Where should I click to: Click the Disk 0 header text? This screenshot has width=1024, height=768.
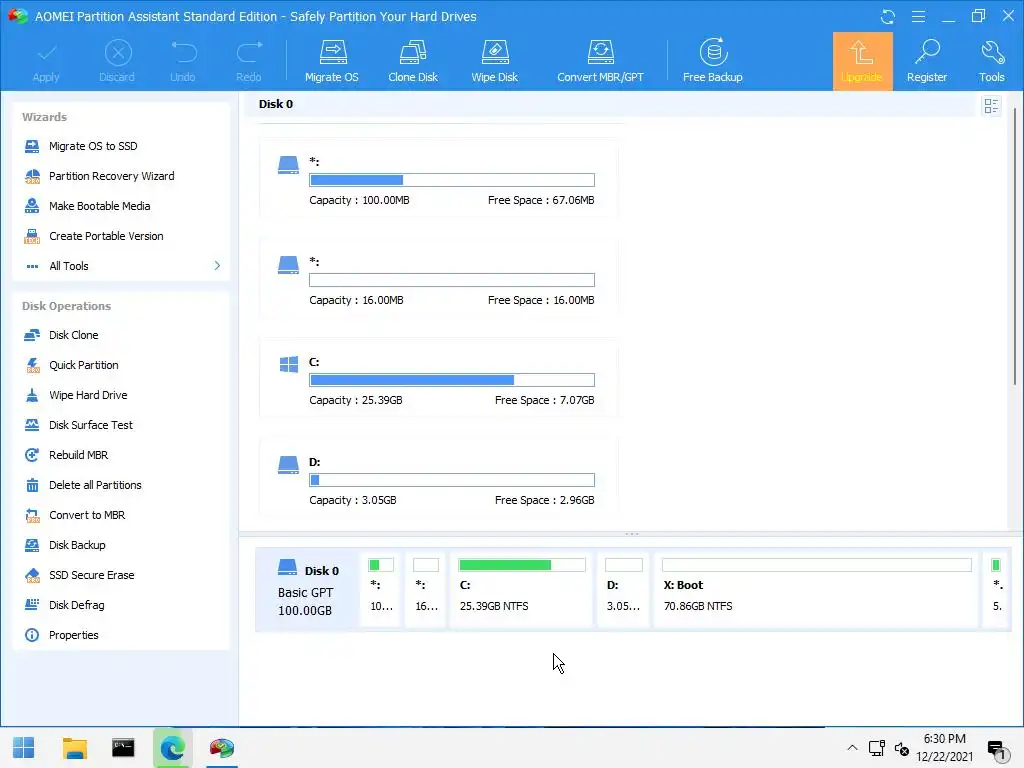(x=276, y=104)
